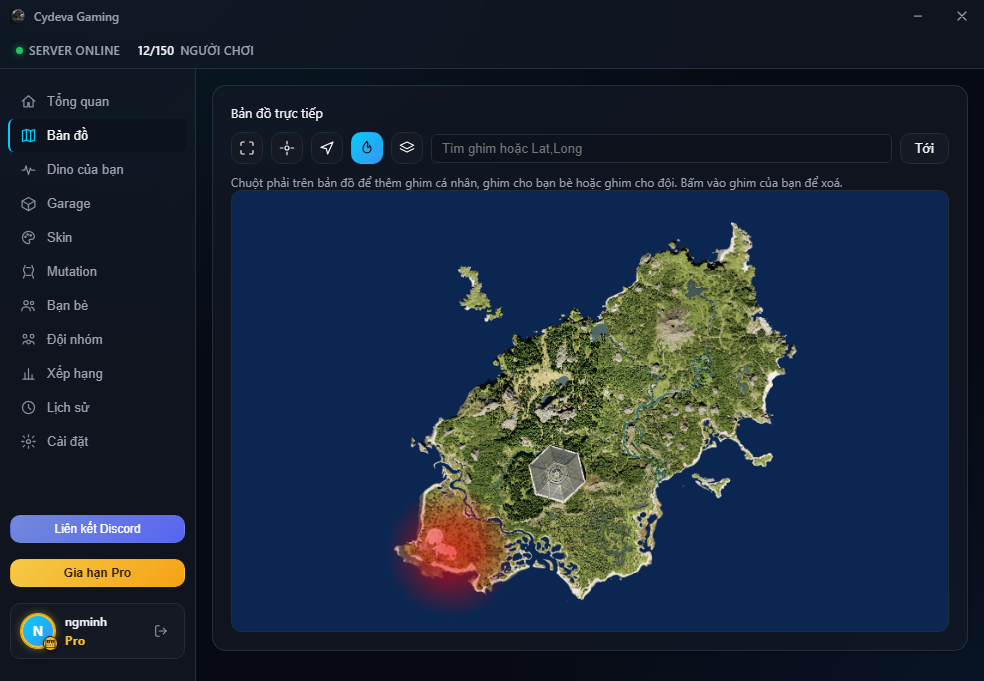Click the hexagonal dome on the map
This screenshot has height=681, width=984.
coord(557,473)
